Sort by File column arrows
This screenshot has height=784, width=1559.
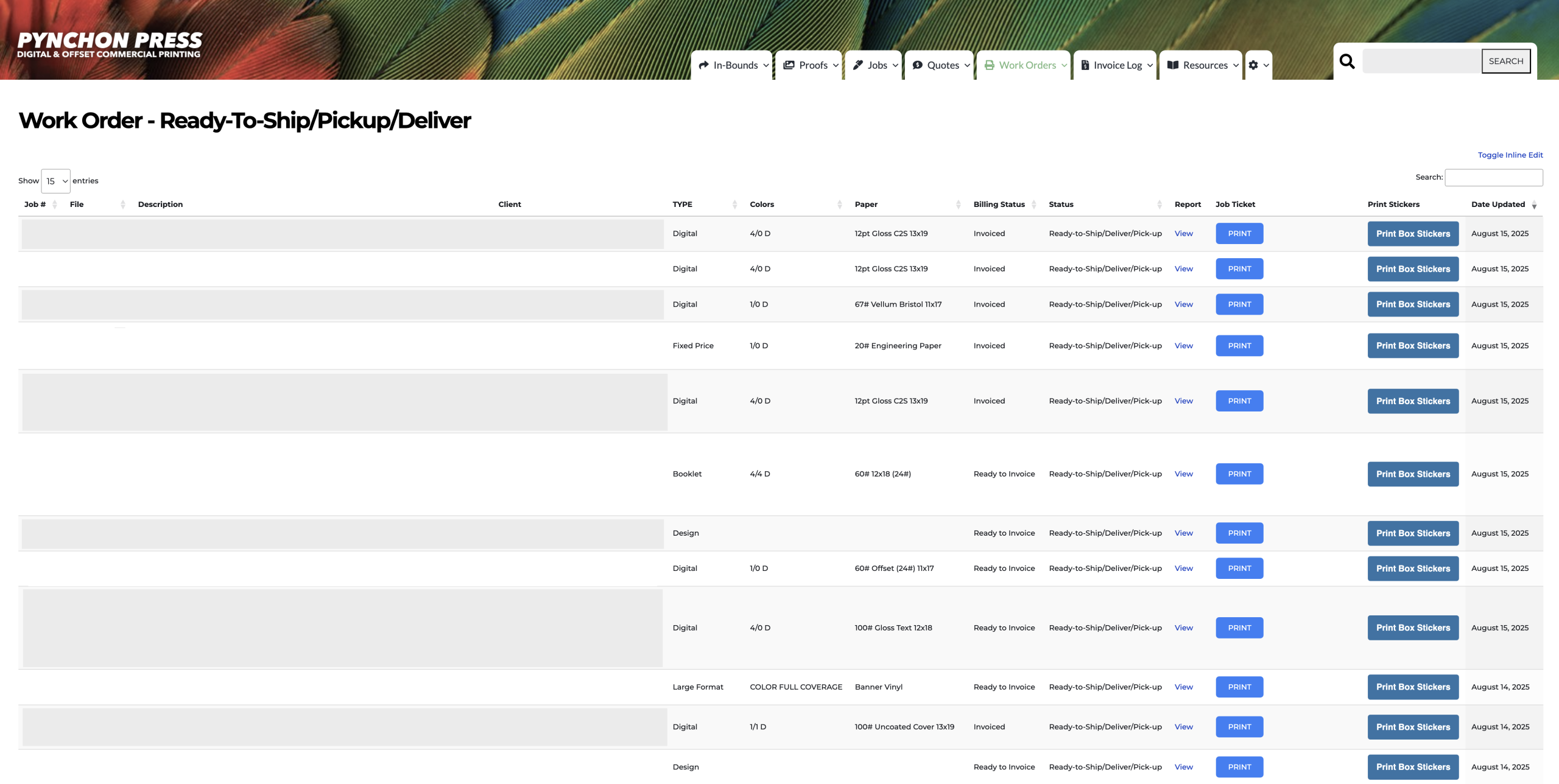(123, 205)
